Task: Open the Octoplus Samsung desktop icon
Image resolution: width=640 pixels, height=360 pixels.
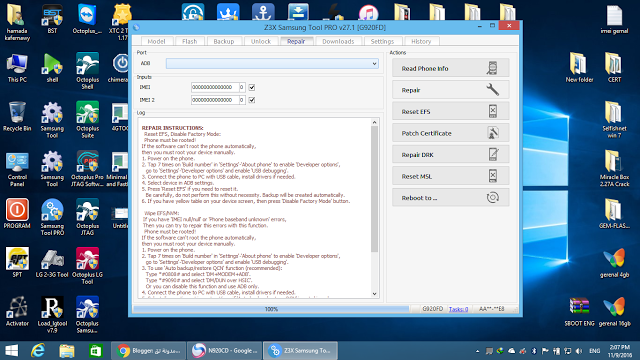Action: click(87, 315)
